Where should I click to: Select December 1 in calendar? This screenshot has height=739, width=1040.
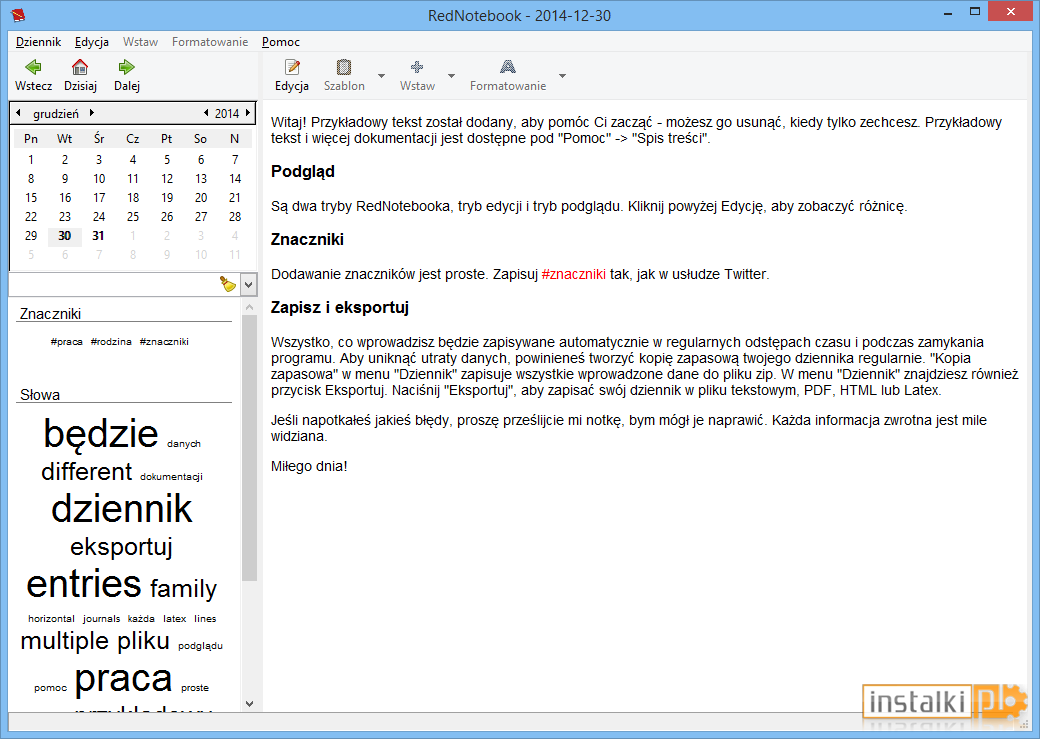pos(31,159)
